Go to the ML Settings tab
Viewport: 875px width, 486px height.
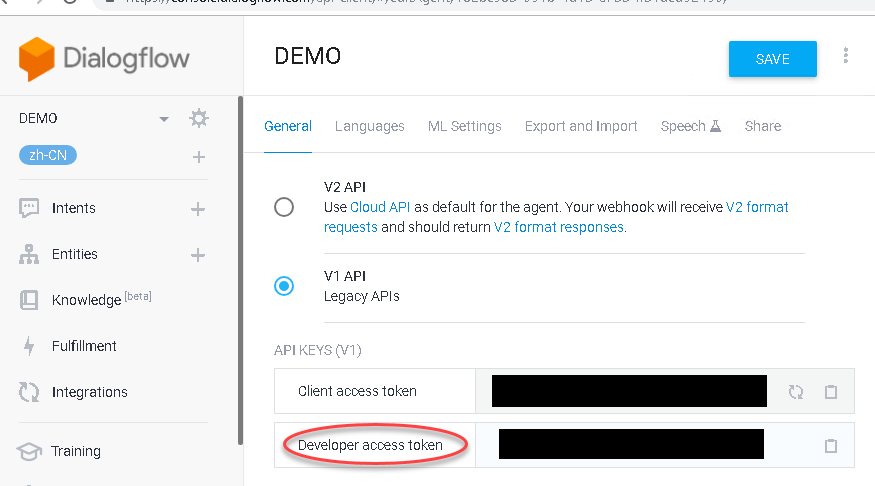[x=464, y=126]
